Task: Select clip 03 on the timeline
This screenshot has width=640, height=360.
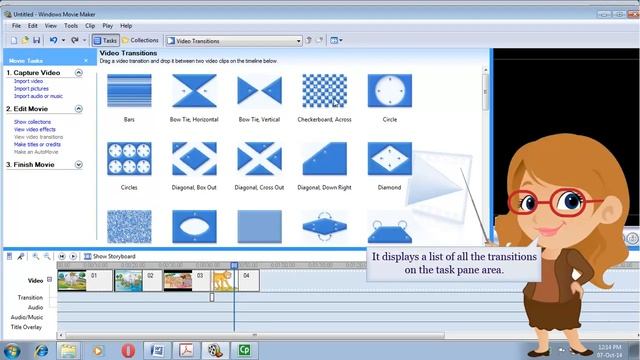Action: [x=187, y=280]
